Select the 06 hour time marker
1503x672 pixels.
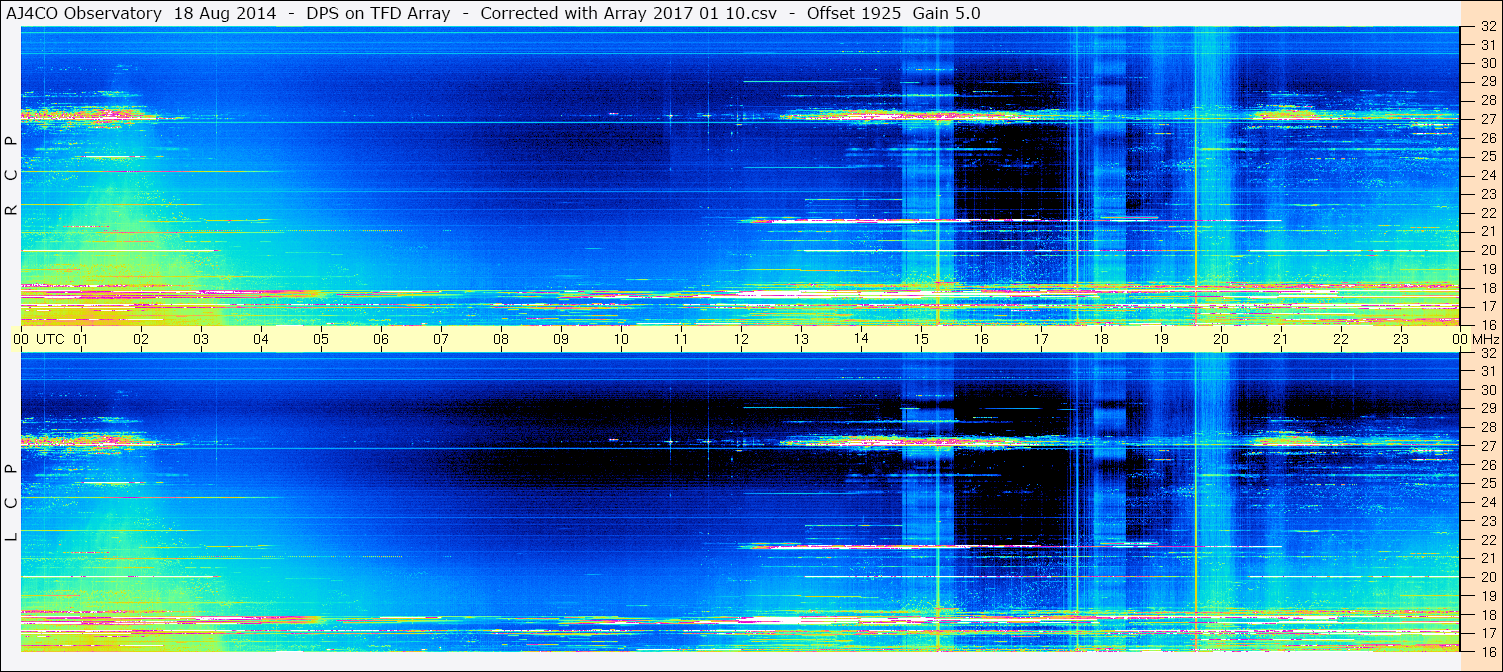pos(381,340)
